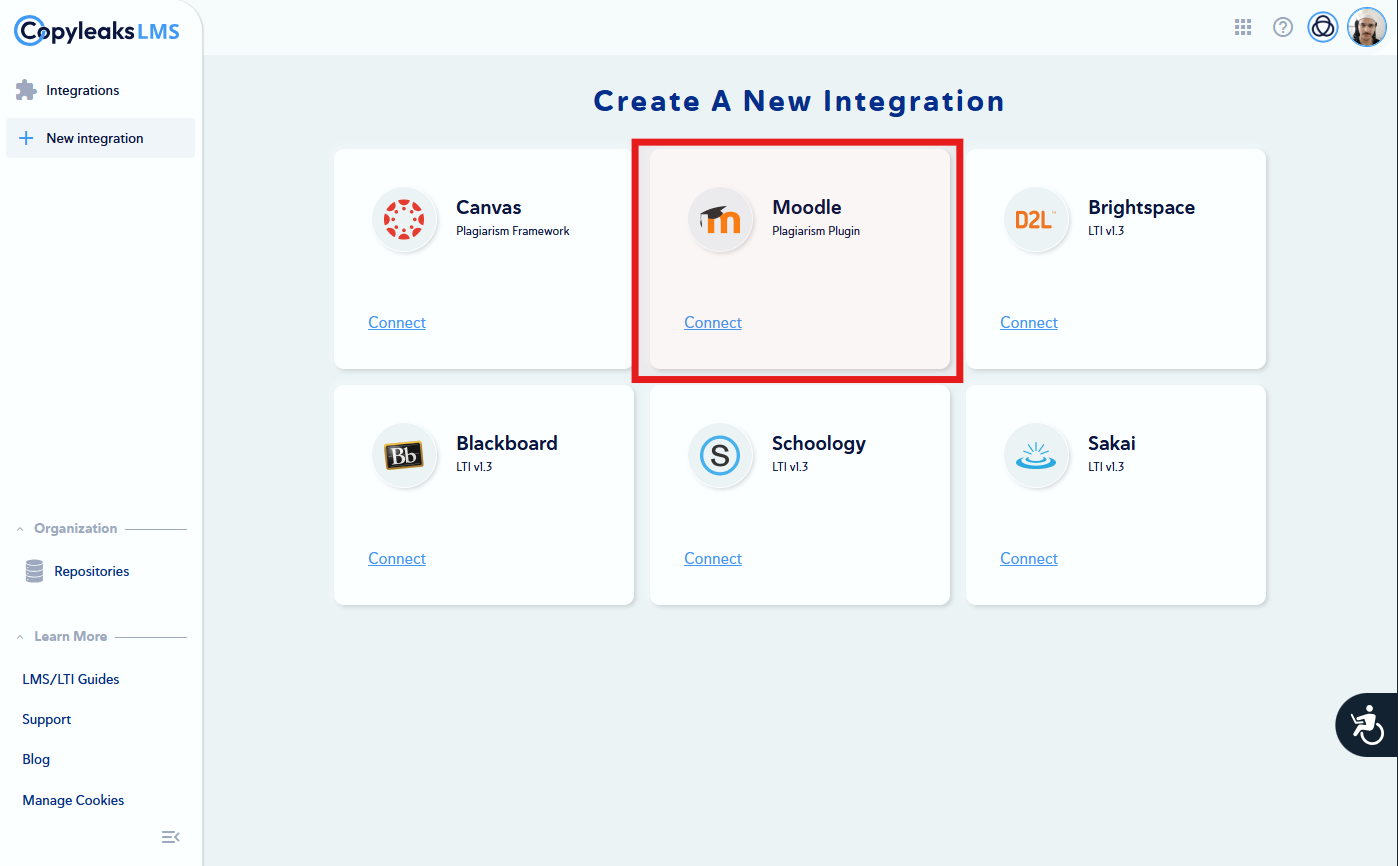
Task: Click the Copyleaks product circle icon
Action: [1323, 27]
